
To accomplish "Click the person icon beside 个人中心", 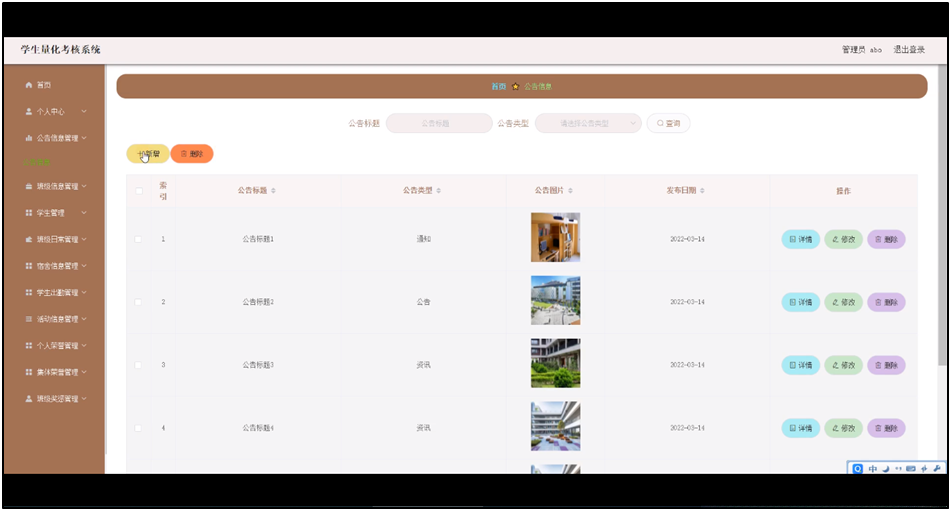I will [x=29, y=112].
